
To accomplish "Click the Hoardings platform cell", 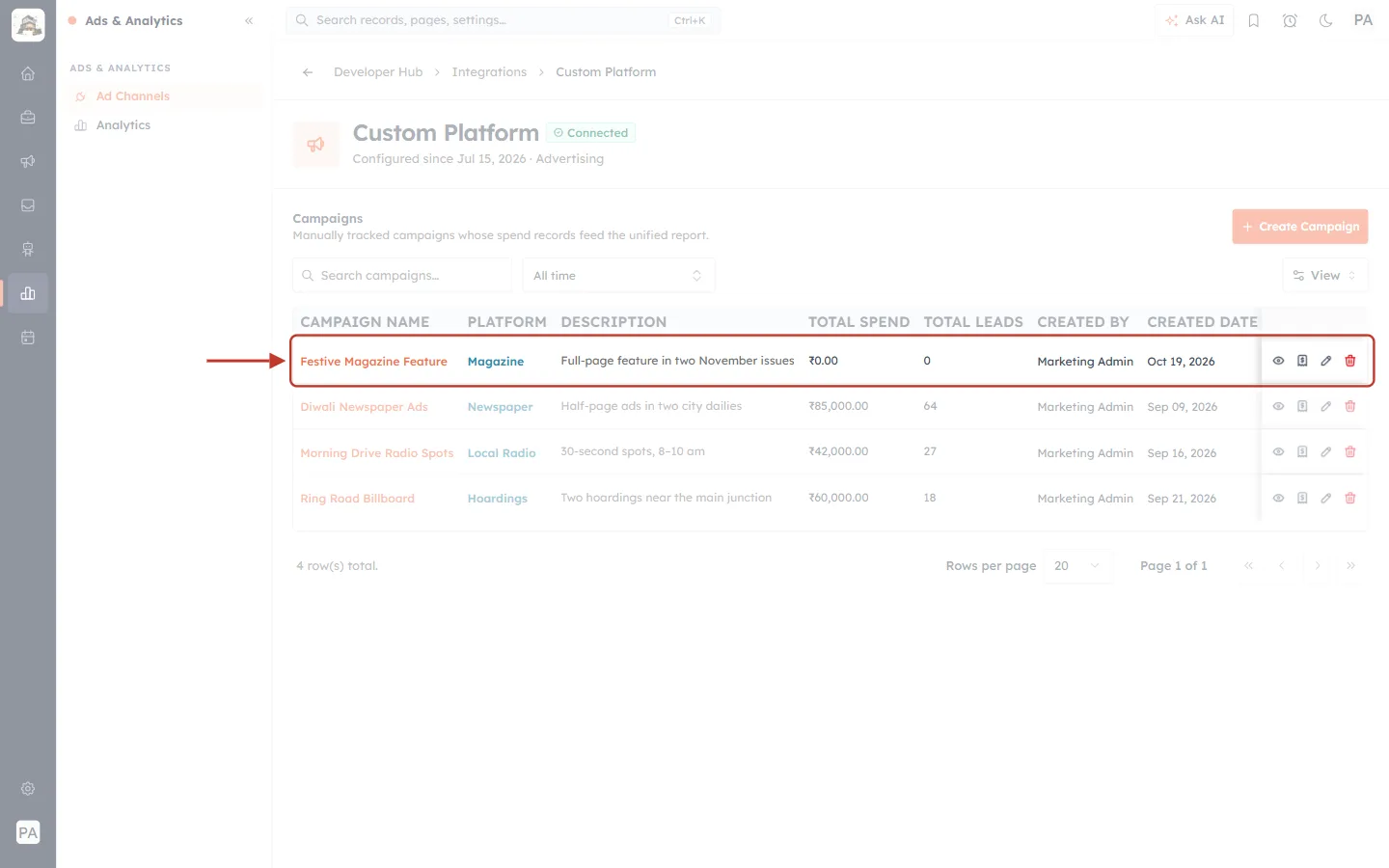I will pos(498,499).
